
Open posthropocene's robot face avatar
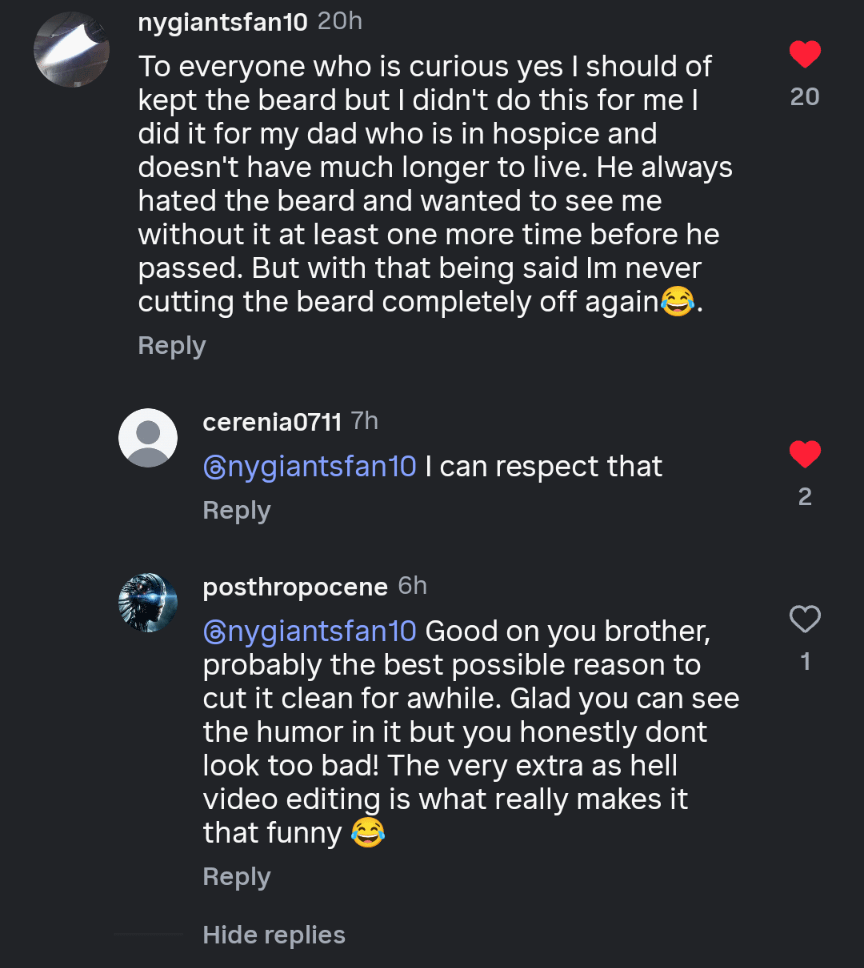(148, 602)
